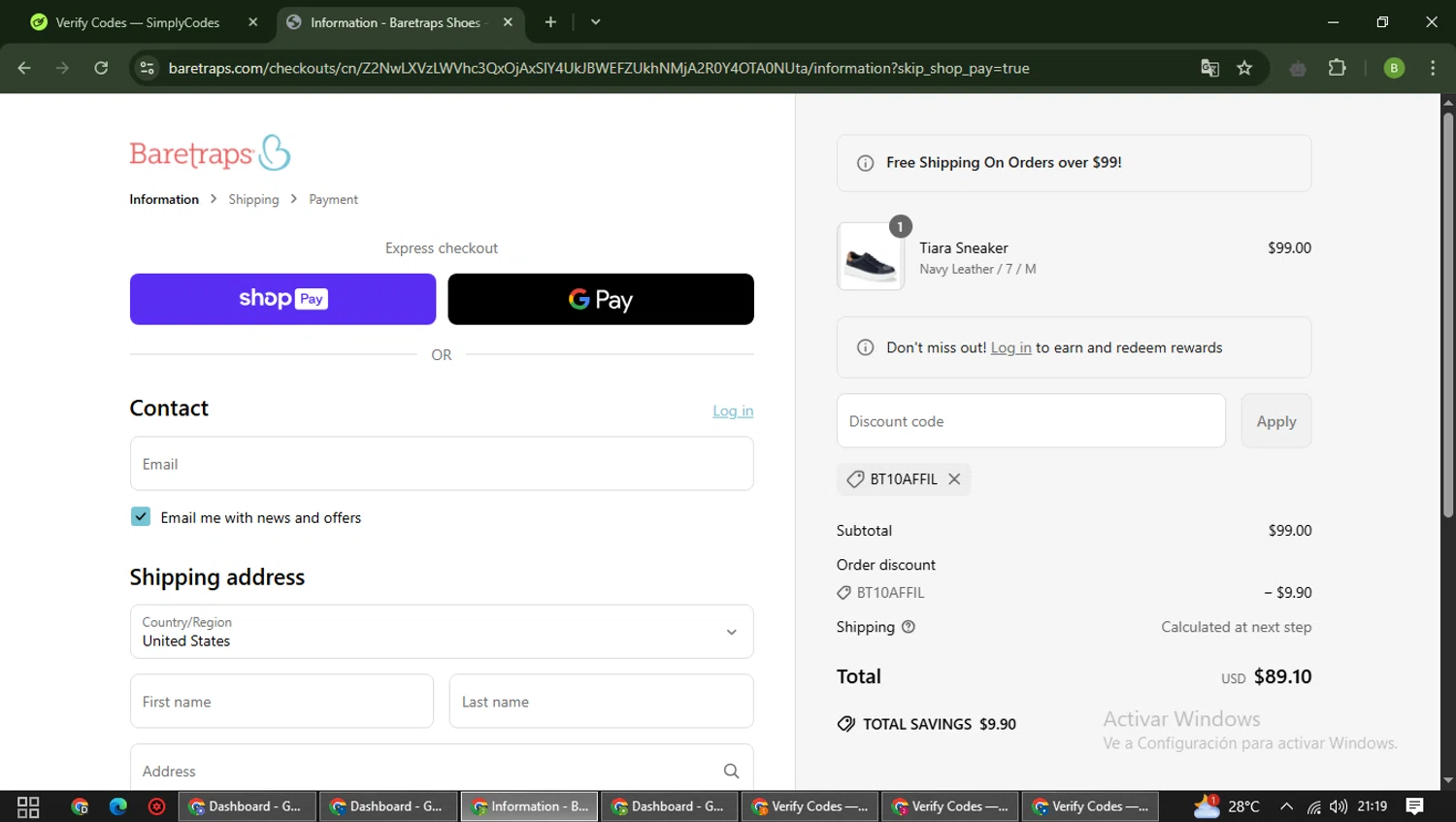Click the Chrome extension icon beside puzzle

pos(1298,68)
